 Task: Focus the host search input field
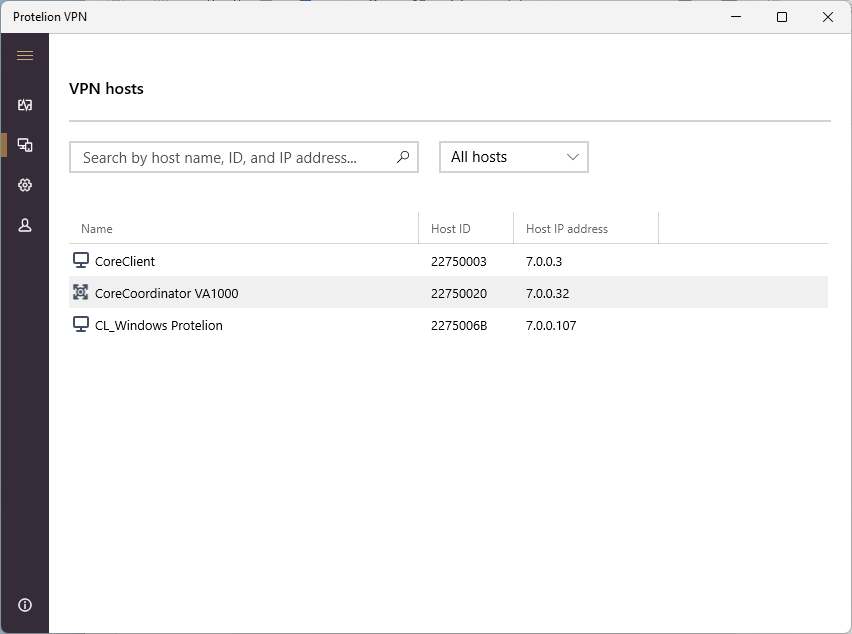click(230, 157)
